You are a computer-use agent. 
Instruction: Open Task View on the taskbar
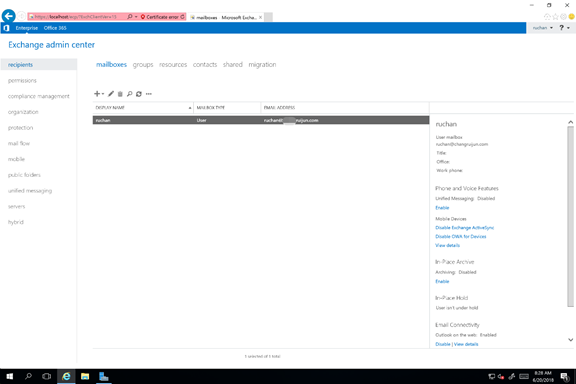(47, 376)
